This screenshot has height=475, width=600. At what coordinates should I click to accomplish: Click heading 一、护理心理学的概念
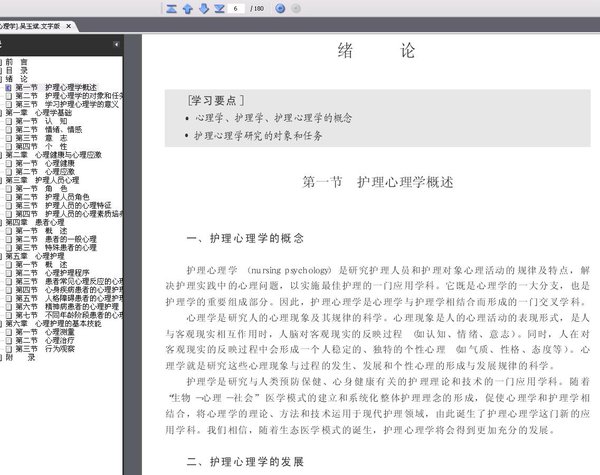(245, 238)
